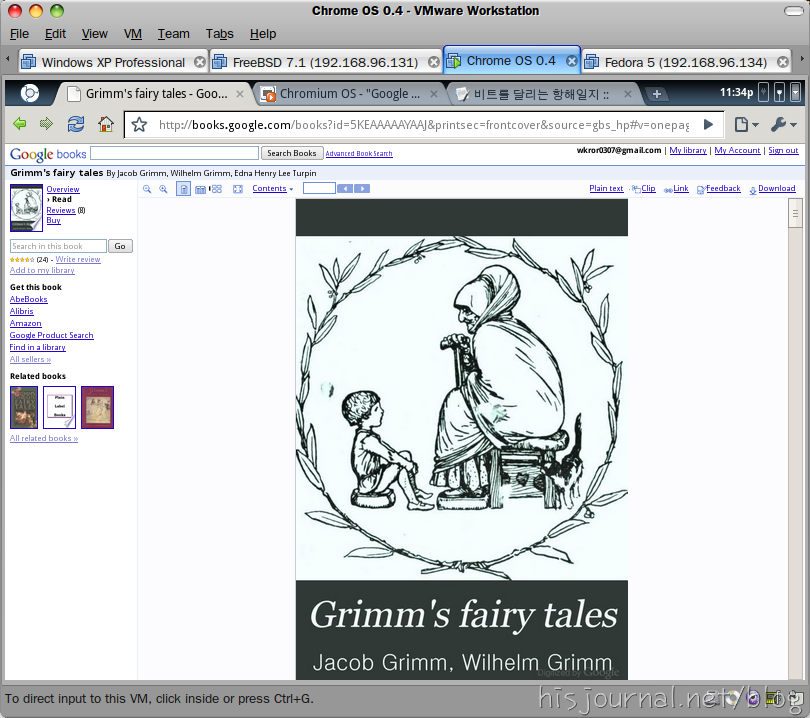Click the book cover thumbnail in sidebar

[x=26, y=208]
